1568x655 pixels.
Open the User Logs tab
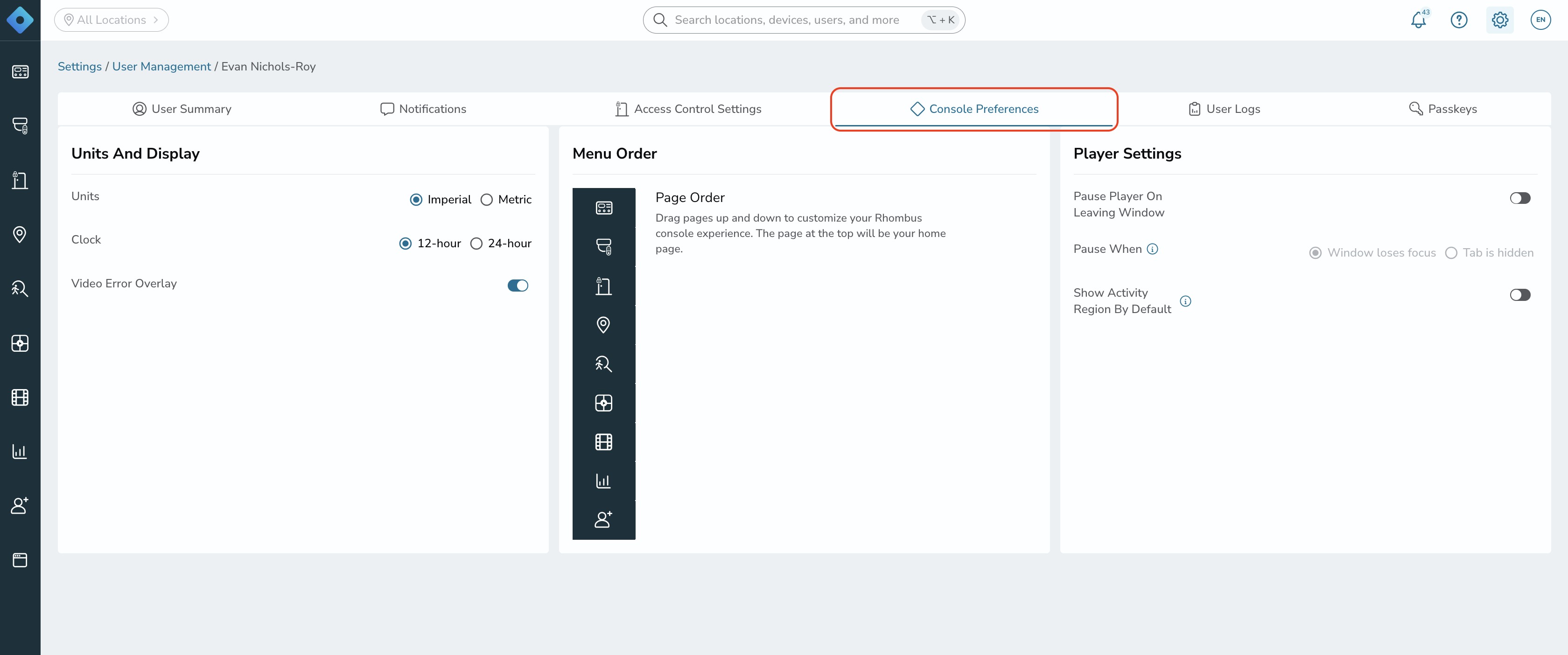1224,109
